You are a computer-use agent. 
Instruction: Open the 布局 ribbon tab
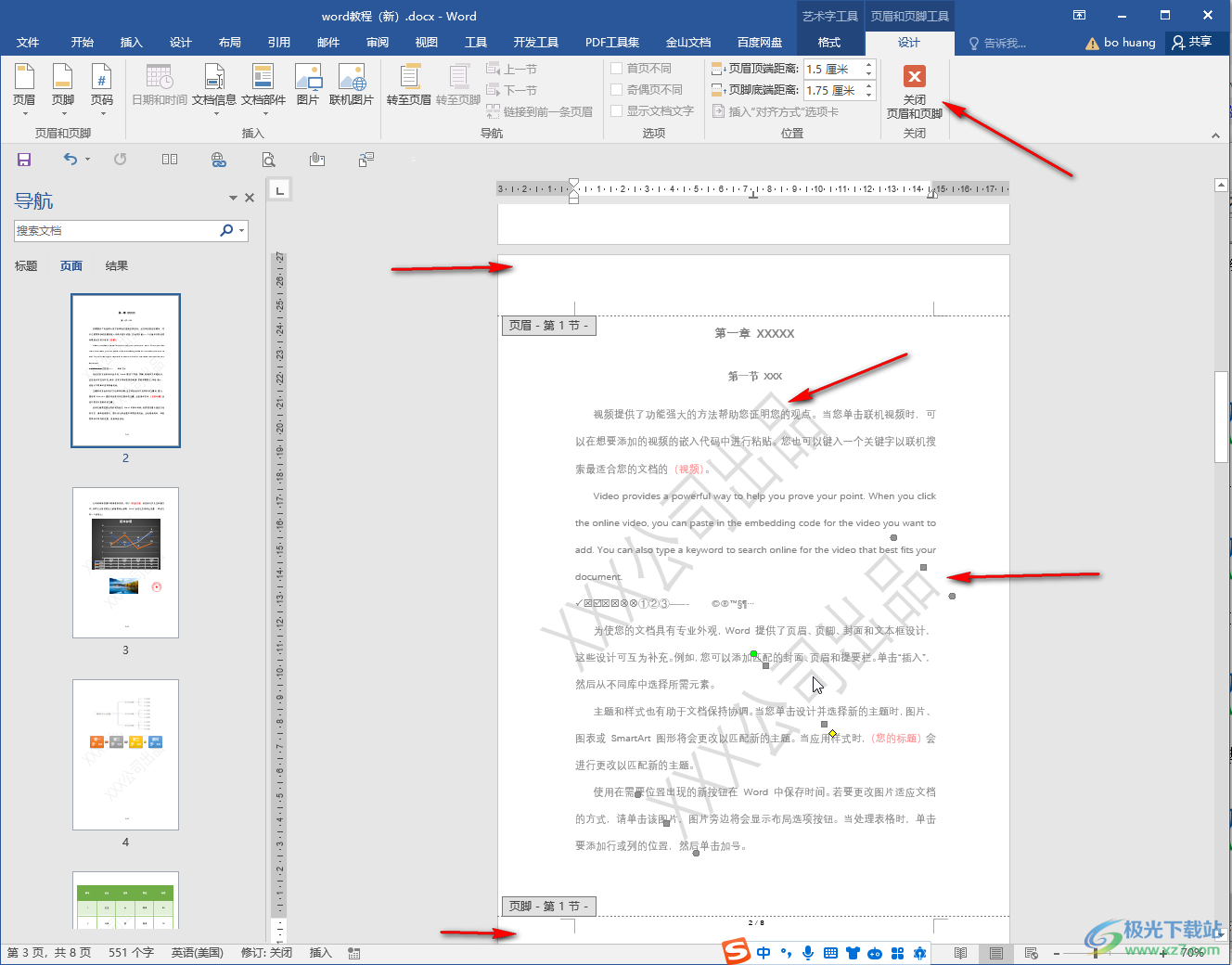(230, 43)
